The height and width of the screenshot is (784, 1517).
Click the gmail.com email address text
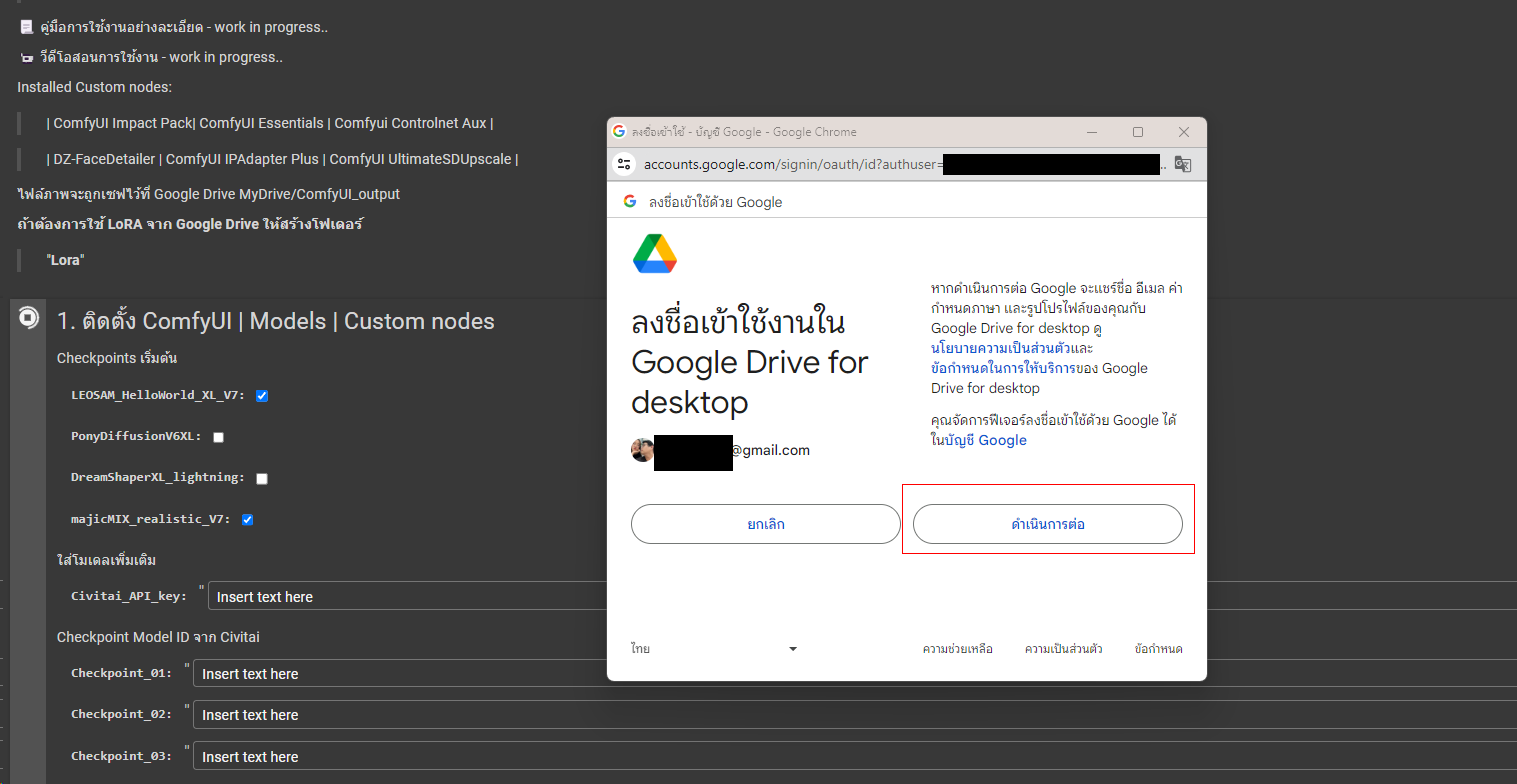[770, 450]
